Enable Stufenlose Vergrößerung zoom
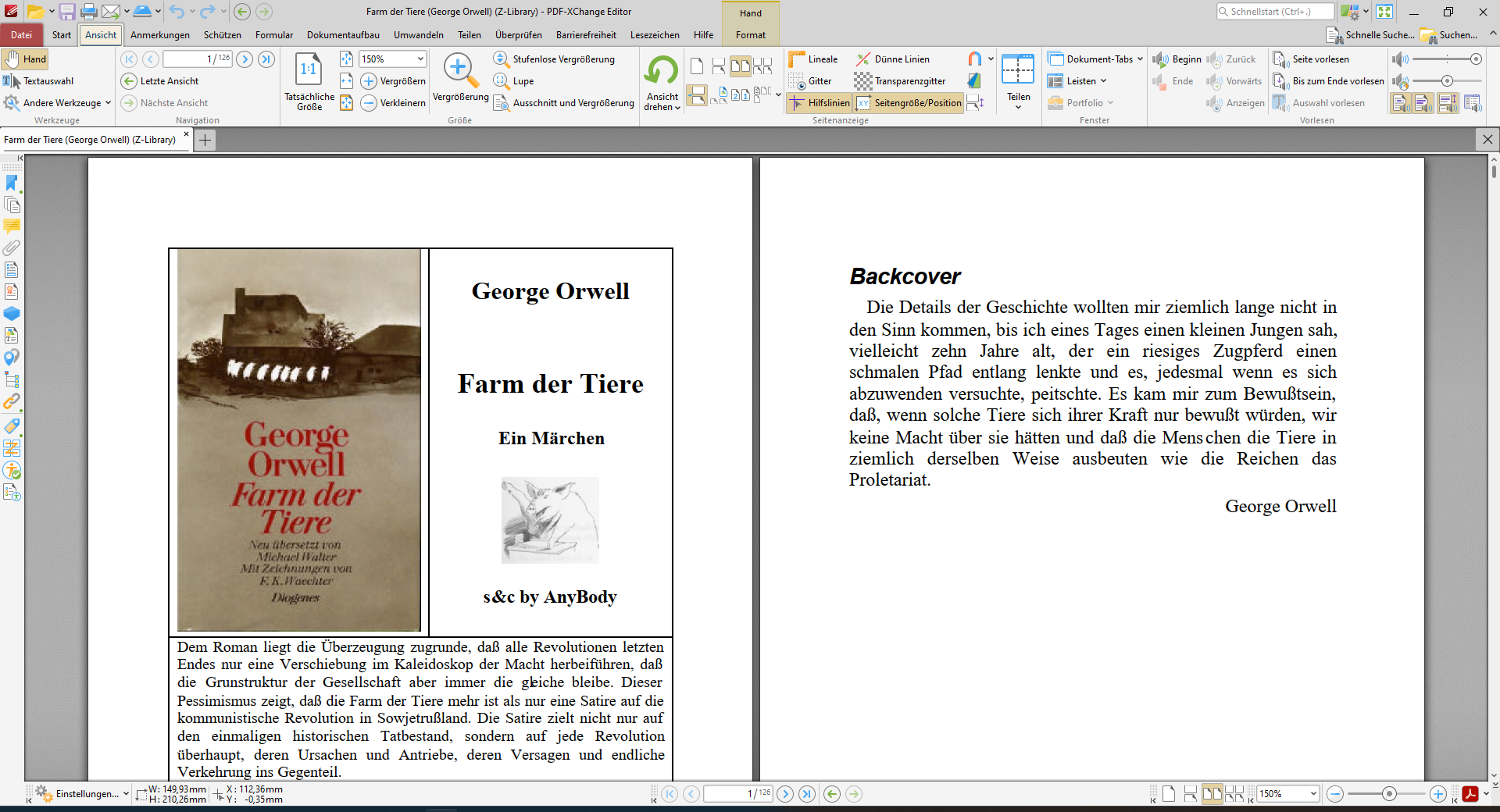 pos(554,59)
